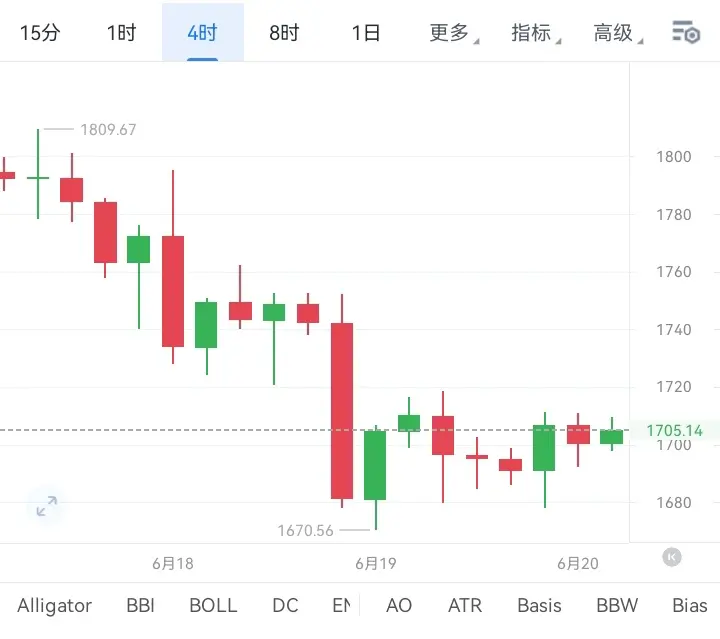This screenshot has width=720, height=639.
Task: Open chart settings icon at top right
Action: click(x=686, y=33)
